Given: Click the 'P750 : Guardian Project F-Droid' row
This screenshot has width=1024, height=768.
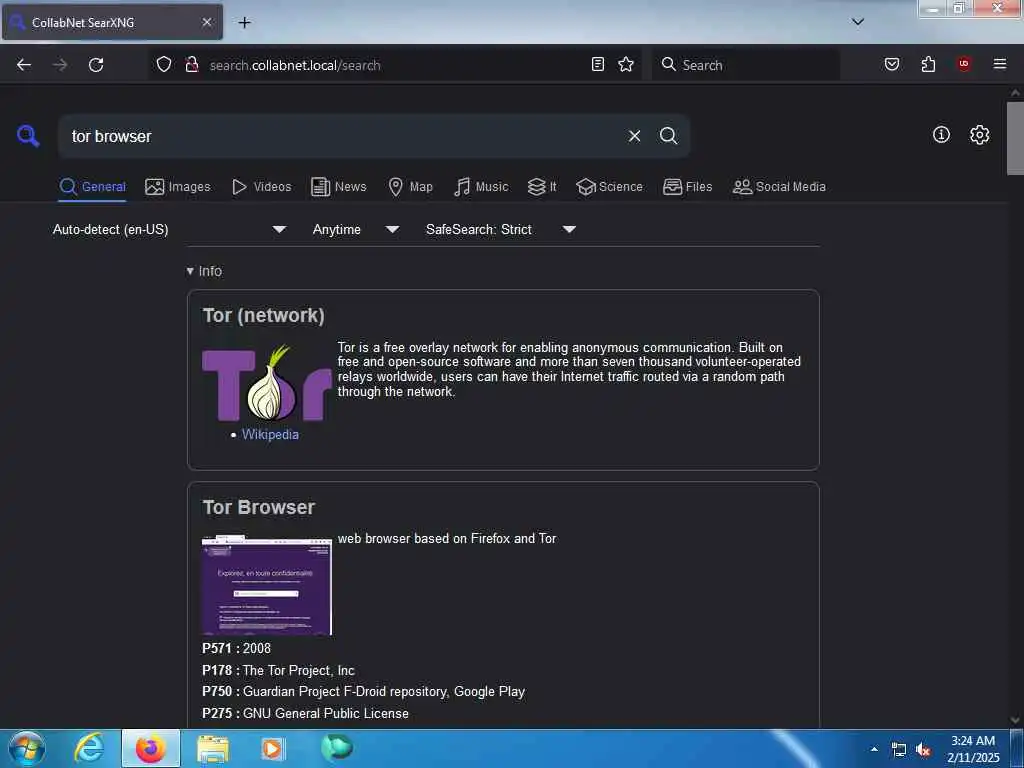Looking at the screenshot, I should point(364,692).
